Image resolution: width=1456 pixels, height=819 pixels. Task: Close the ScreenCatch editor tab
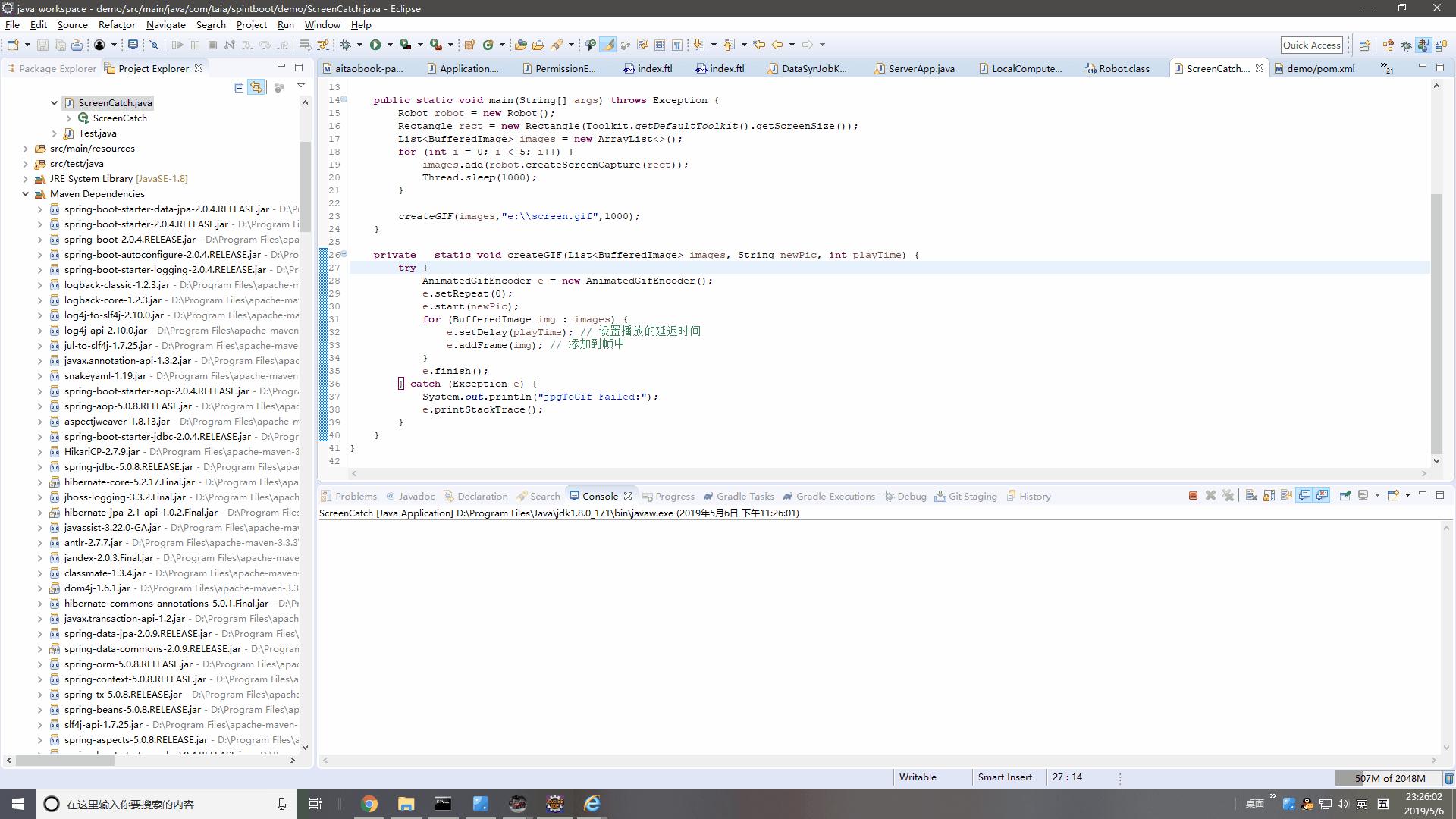1260,68
